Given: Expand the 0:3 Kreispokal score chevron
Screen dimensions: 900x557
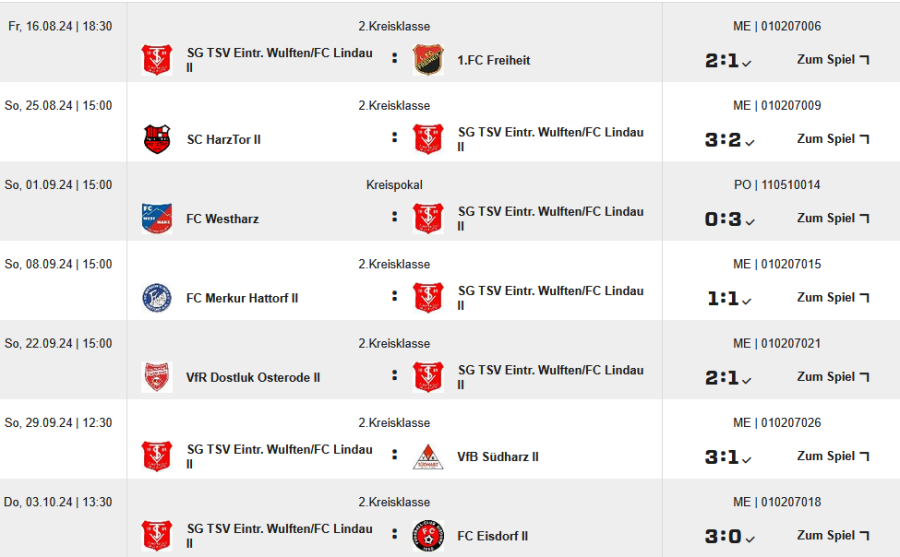Looking at the screenshot, I should click(x=748, y=221).
